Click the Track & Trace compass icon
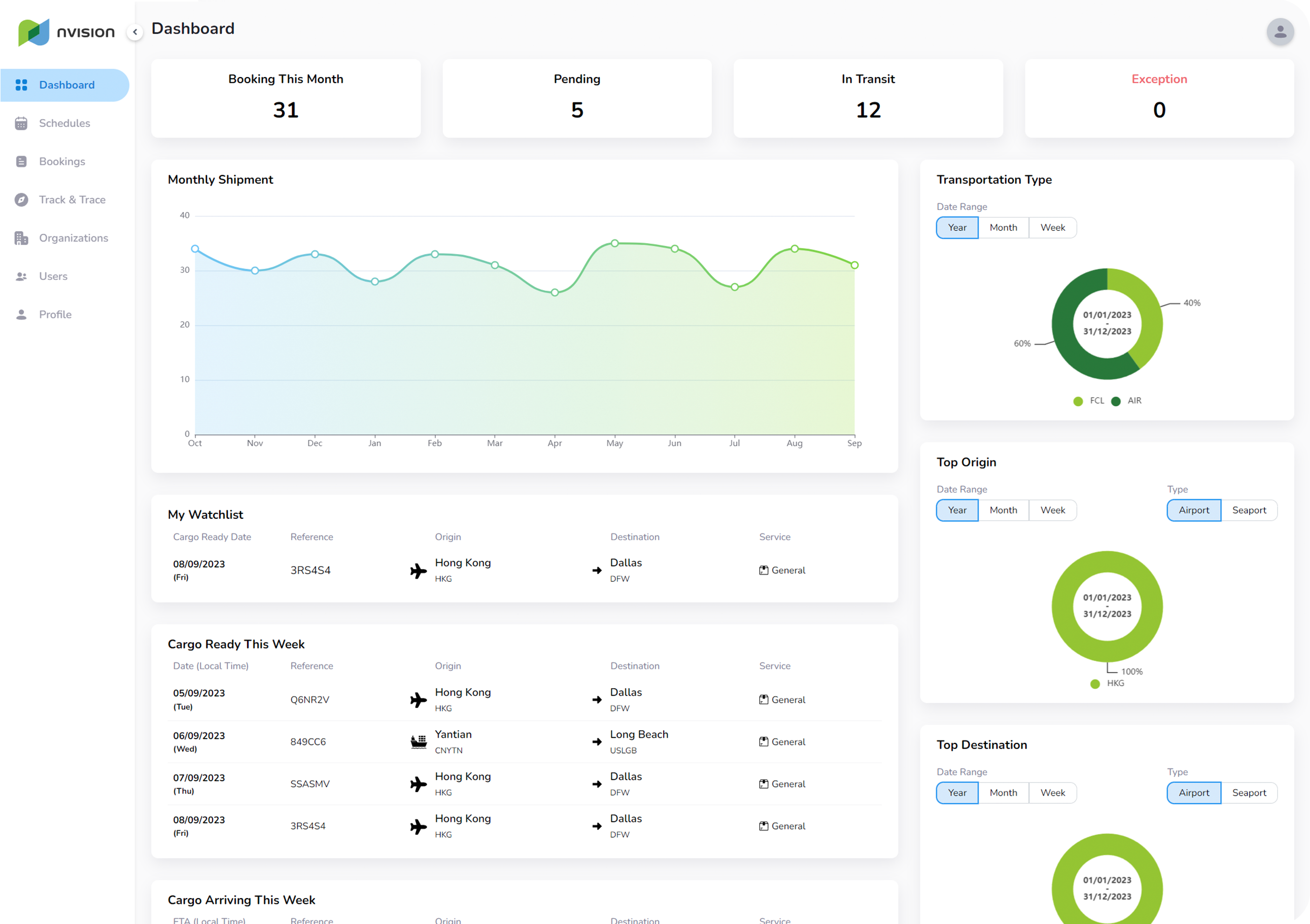The image size is (1310, 924). 21,200
